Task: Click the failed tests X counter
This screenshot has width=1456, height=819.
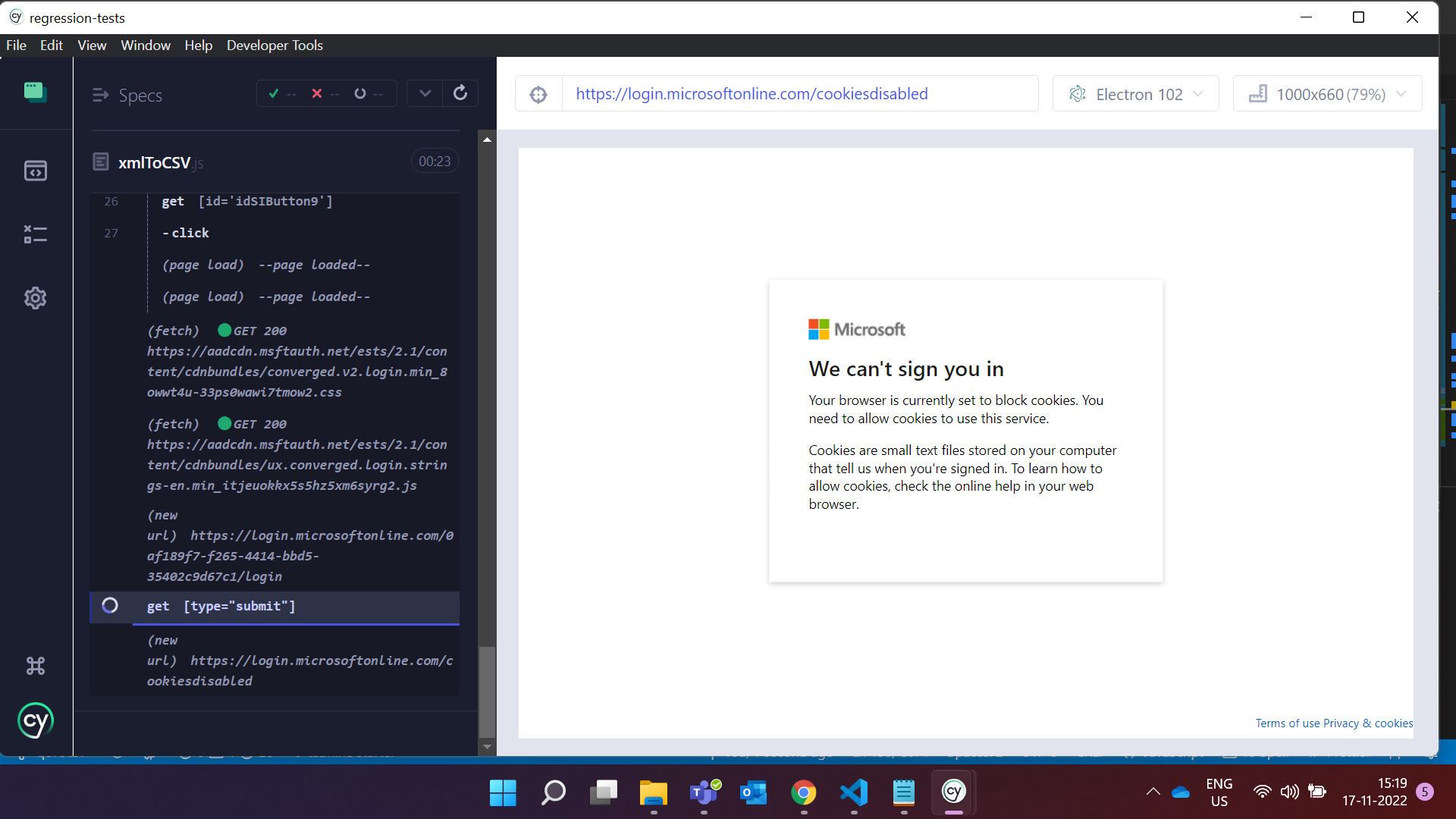Action: [327, 93]
